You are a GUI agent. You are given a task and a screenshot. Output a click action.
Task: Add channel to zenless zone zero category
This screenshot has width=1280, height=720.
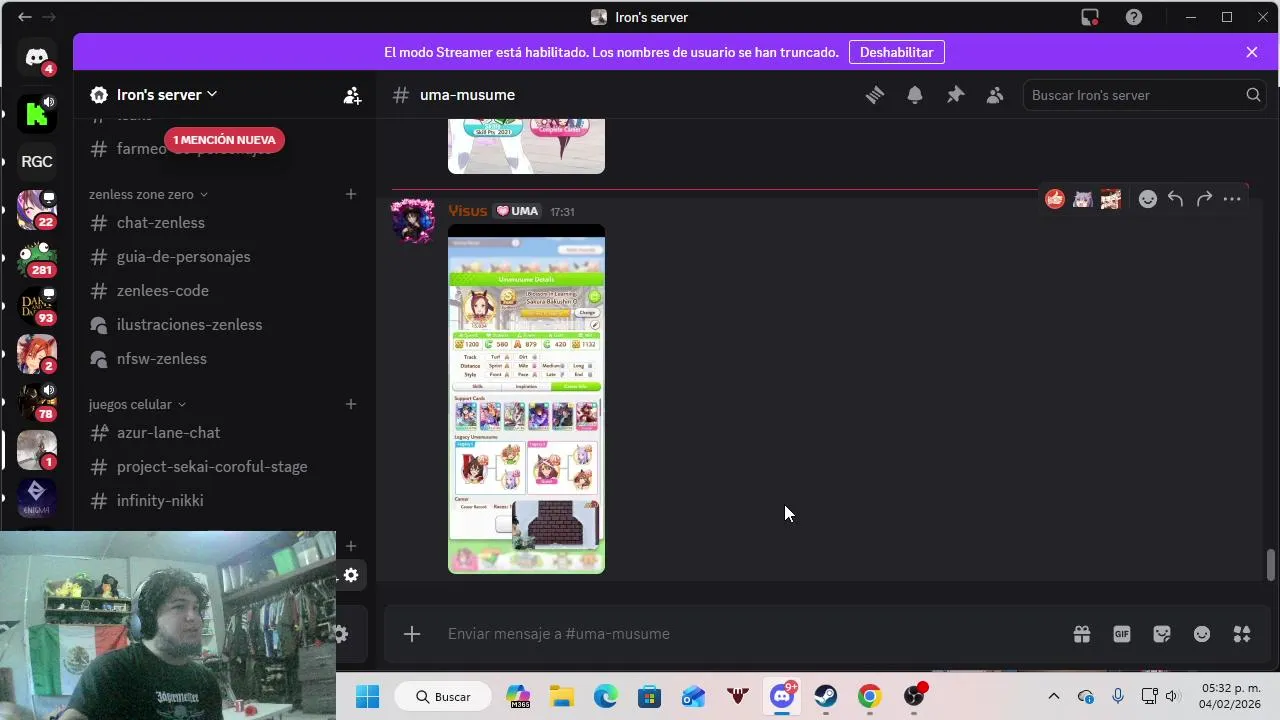click(351, 194)
